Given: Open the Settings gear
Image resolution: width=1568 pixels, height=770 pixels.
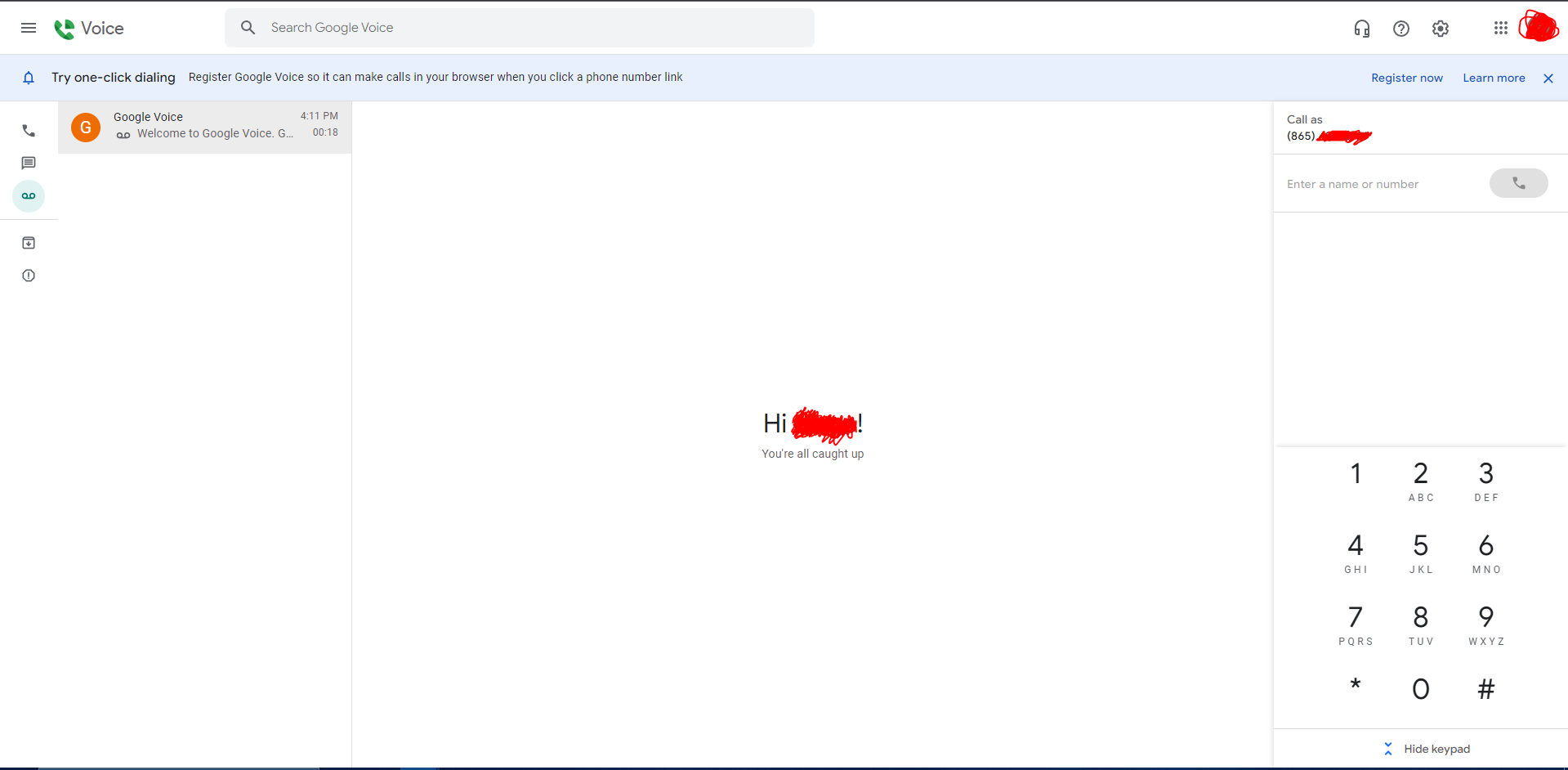Looking at the screenshot, I should [1440, 29].
